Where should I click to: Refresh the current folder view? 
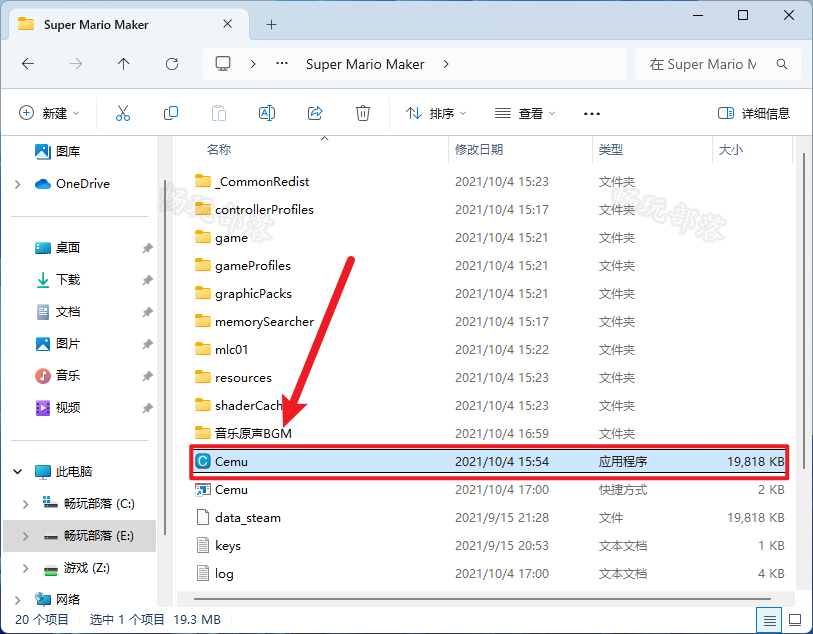pos(172,64)
